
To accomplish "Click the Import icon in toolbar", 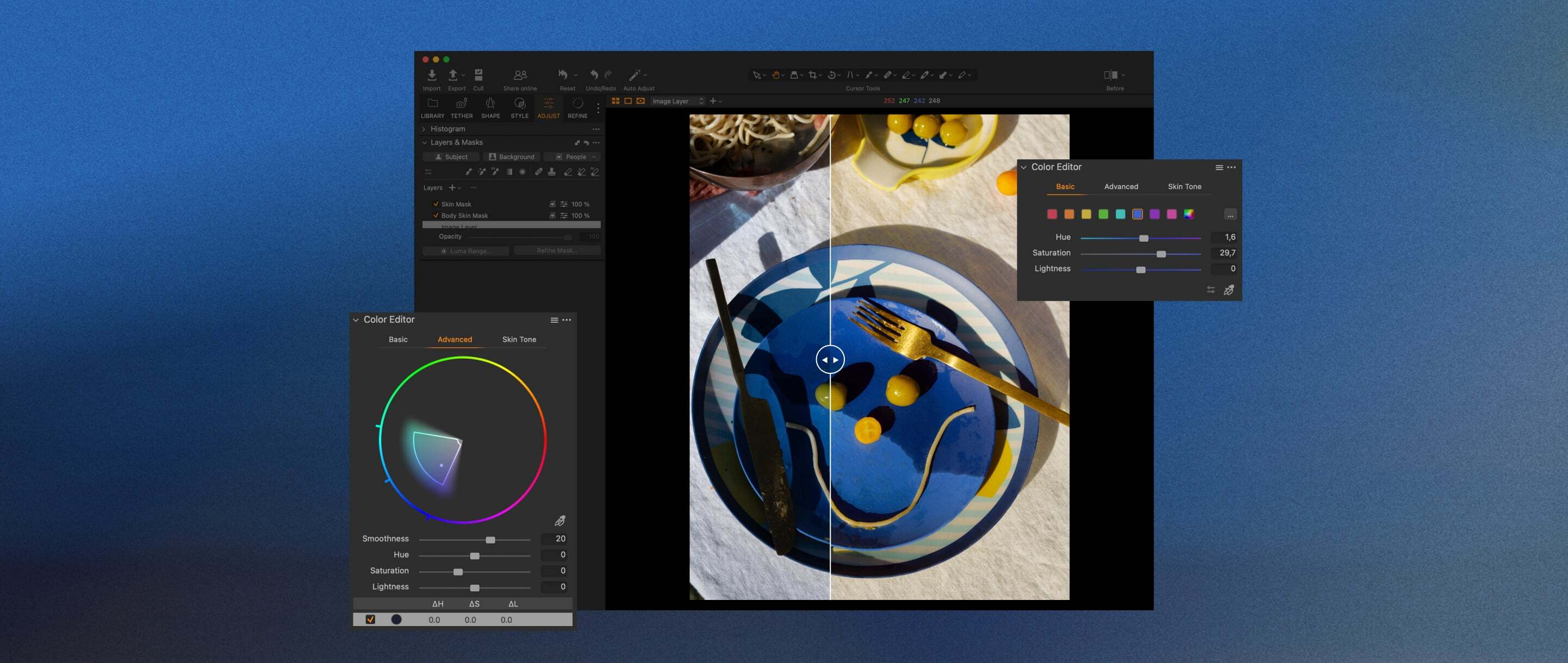I will (x=432, y=76).
